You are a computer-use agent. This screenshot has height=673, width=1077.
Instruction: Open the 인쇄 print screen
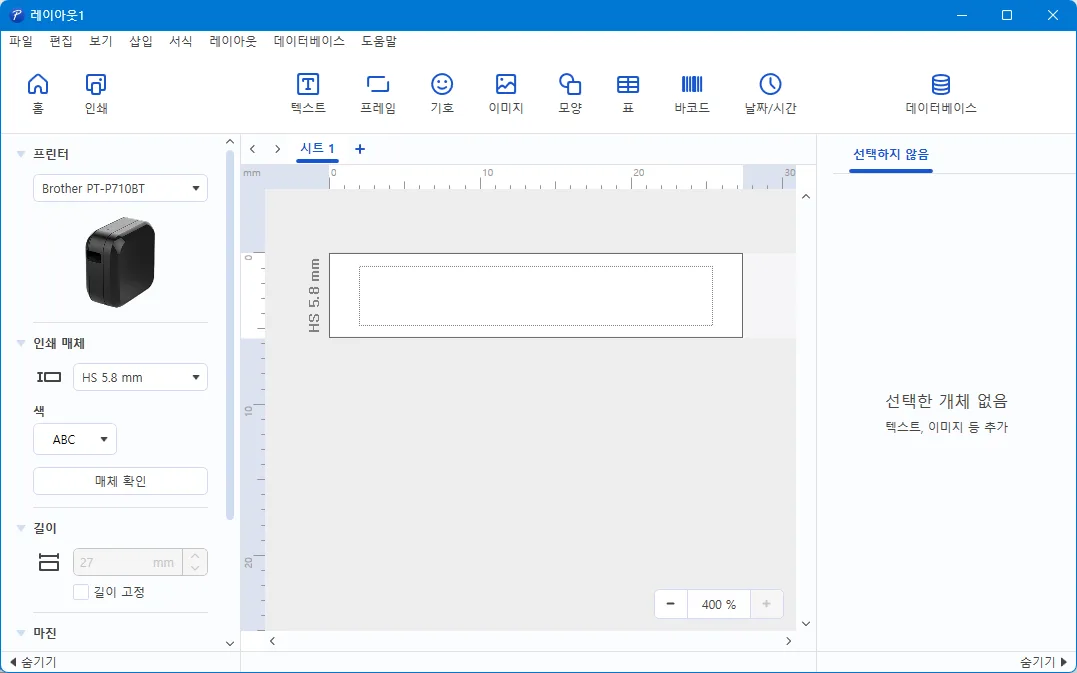95,93
